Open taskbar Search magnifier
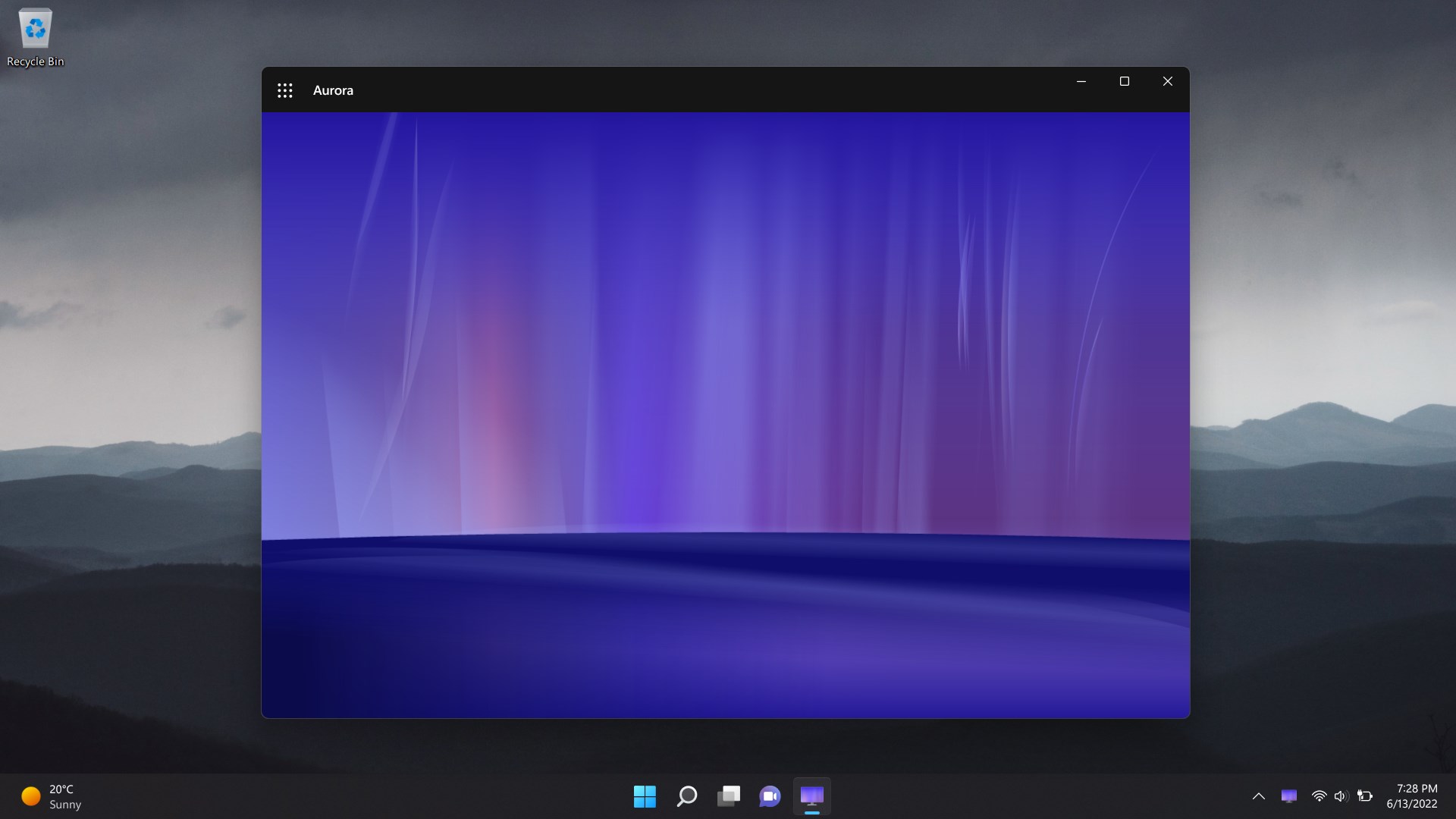Image resolution: width=1456 pixels, height=819 pixels. pyautogui.click(x=687, y=796)
